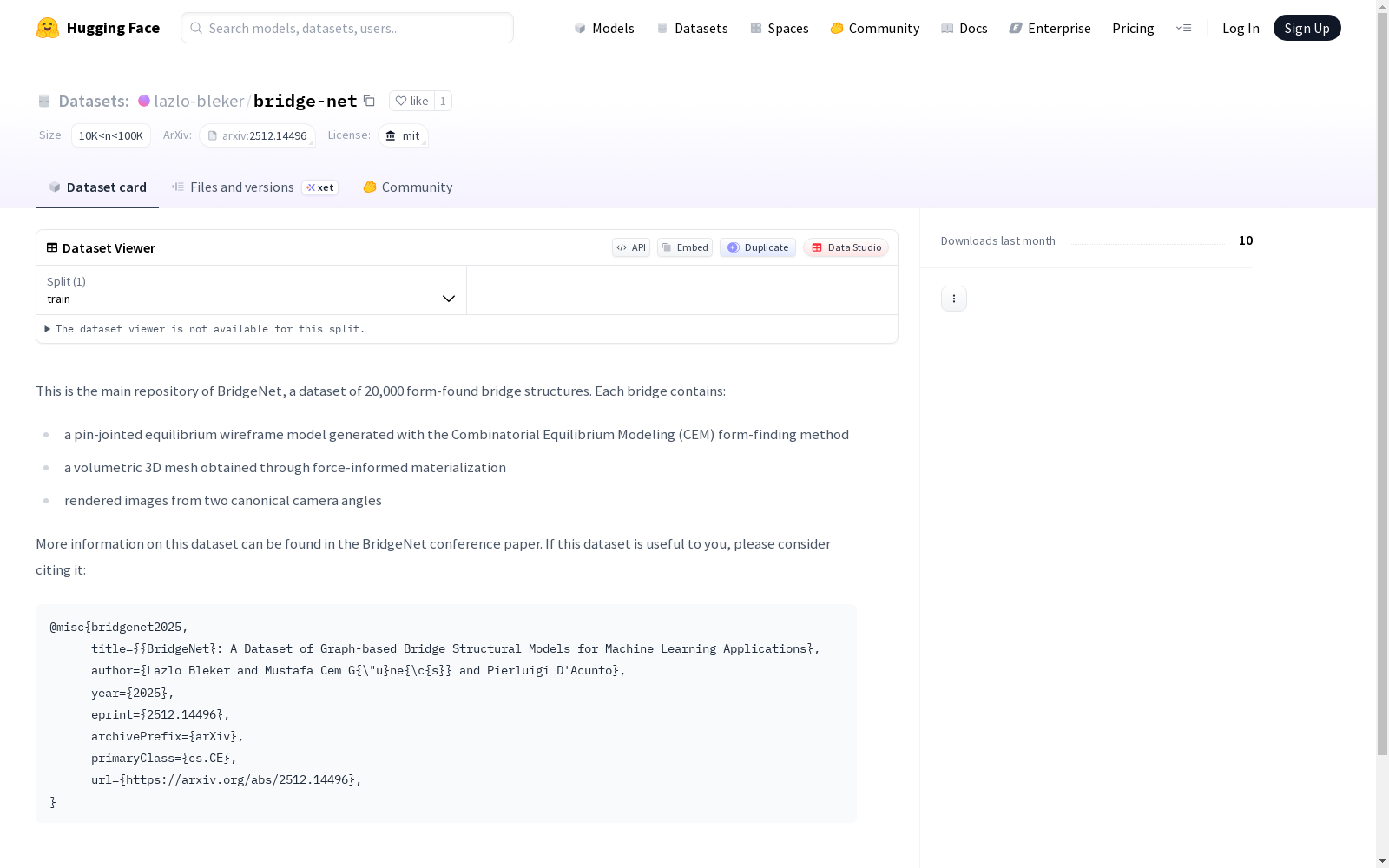Image resolution: width=1389 pixels, height=868 pixels.
Task: Copy dataset name with the copy icon
Action: [369, 101]
